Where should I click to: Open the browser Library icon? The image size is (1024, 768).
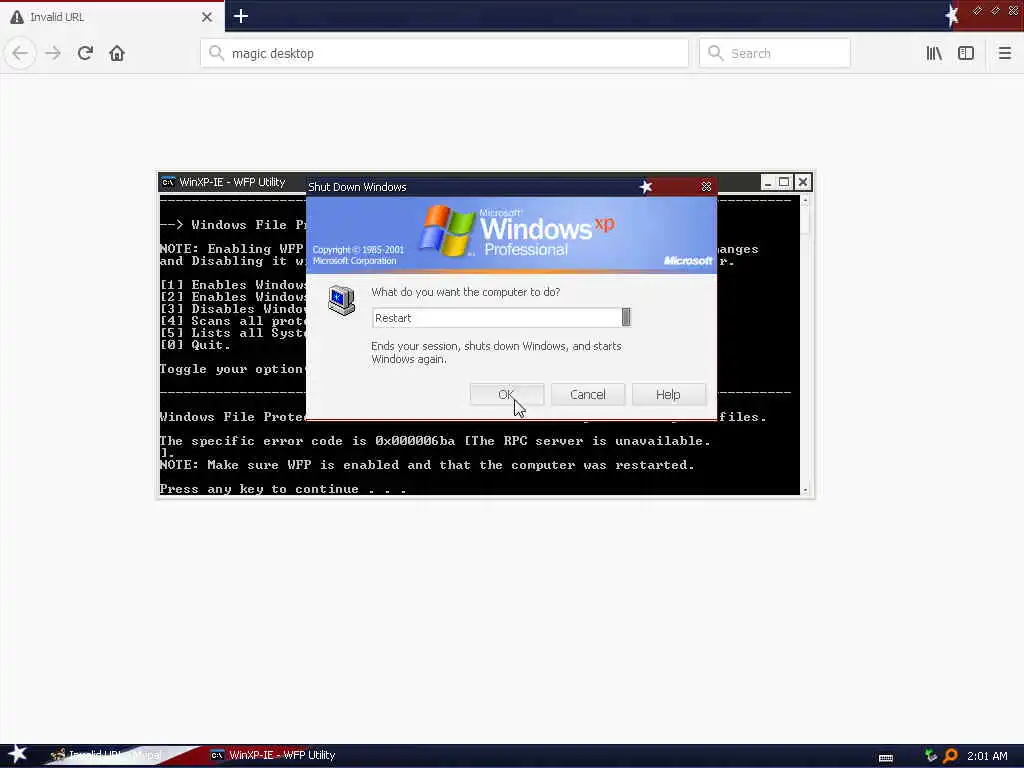tap(934, 53)
